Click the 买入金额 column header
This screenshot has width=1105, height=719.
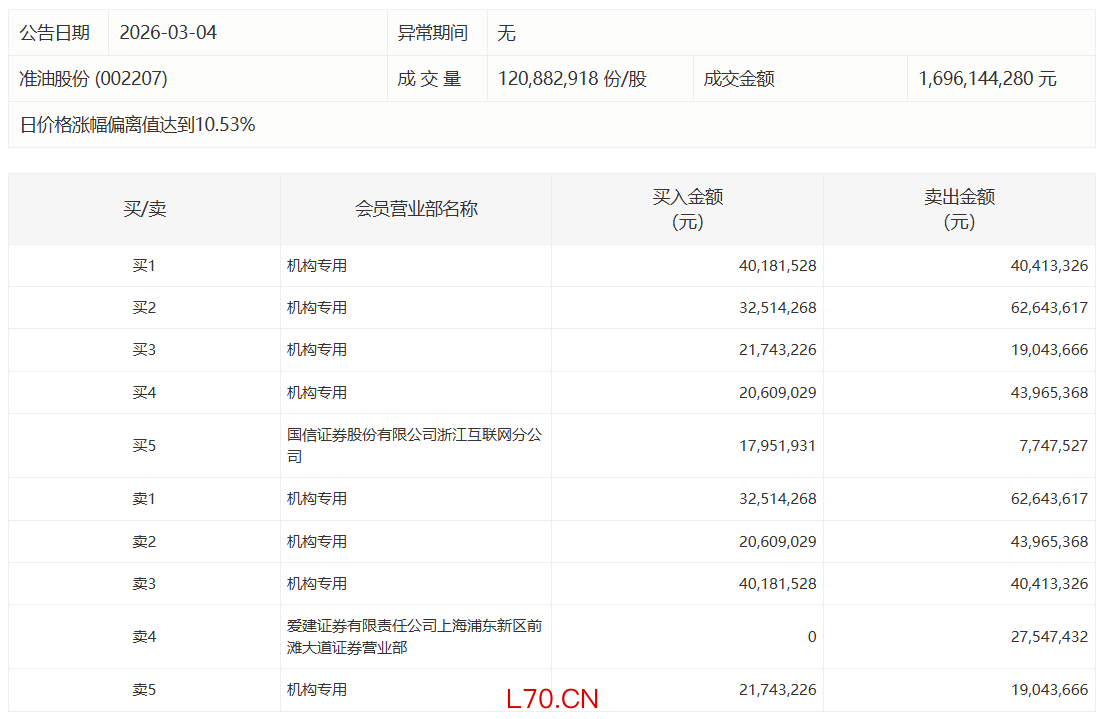687,209
